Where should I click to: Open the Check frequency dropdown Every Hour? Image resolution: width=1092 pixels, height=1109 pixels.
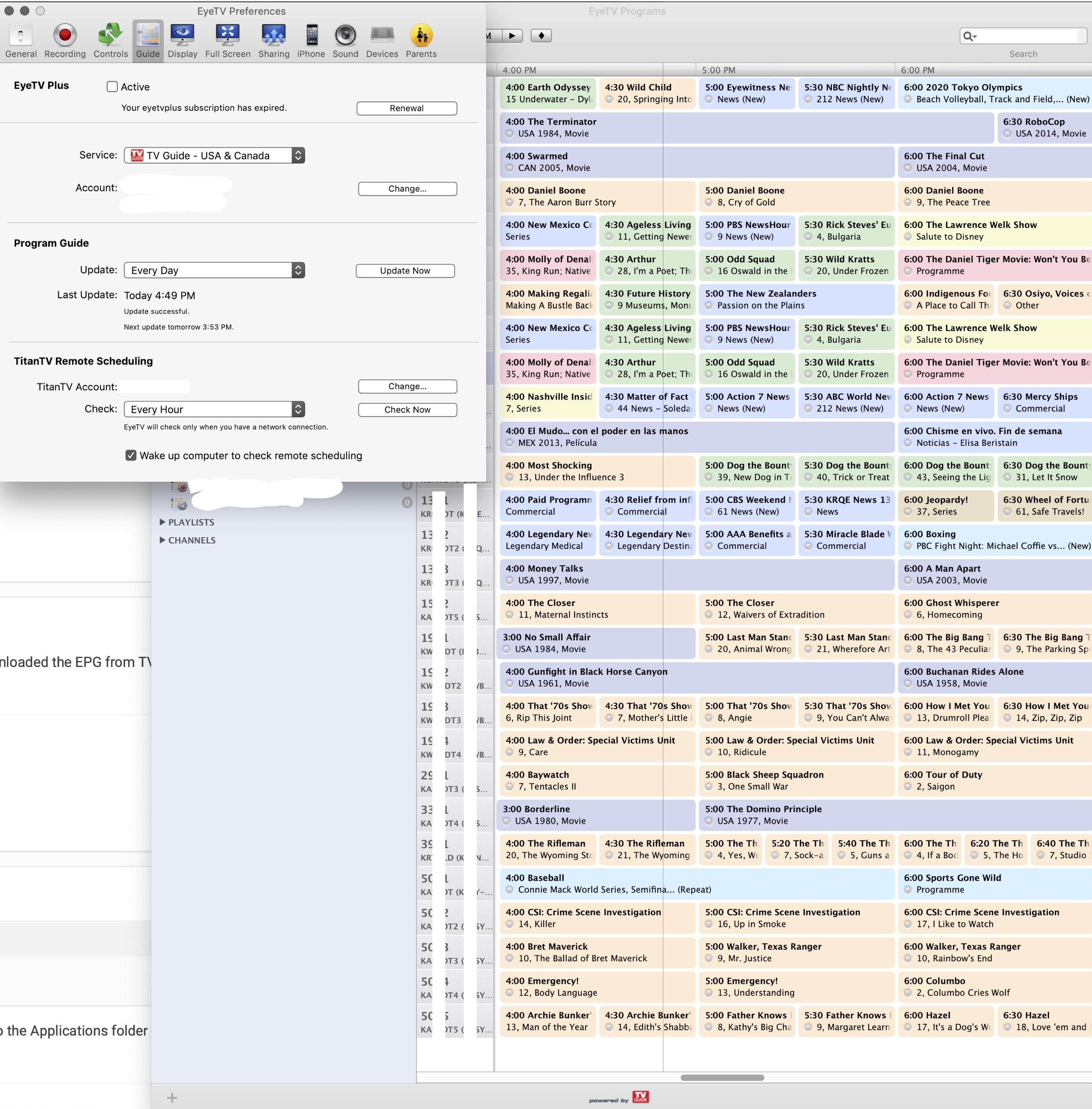(214, 409)
